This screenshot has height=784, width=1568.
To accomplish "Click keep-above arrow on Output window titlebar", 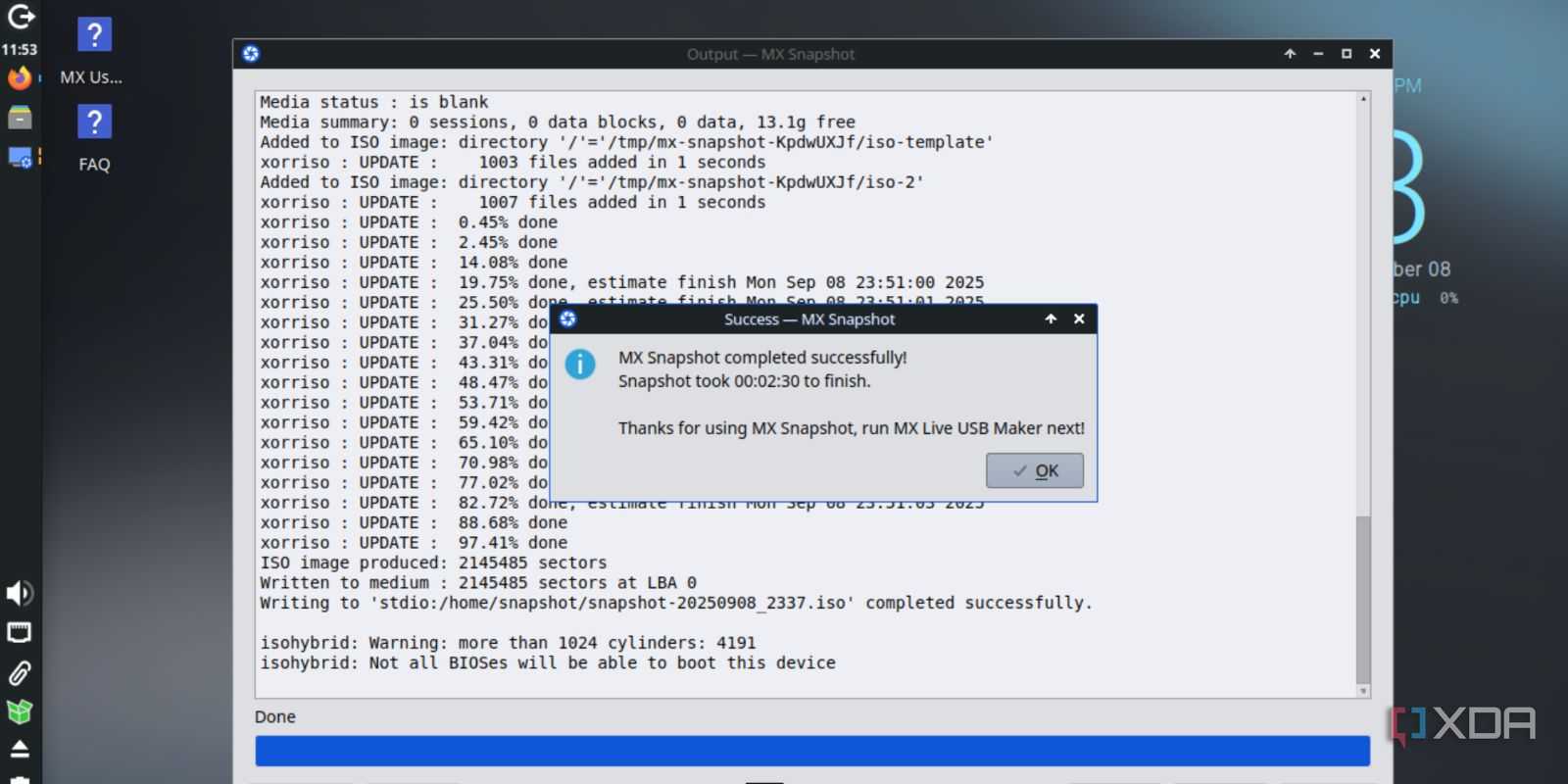I will coord(1290,54).
